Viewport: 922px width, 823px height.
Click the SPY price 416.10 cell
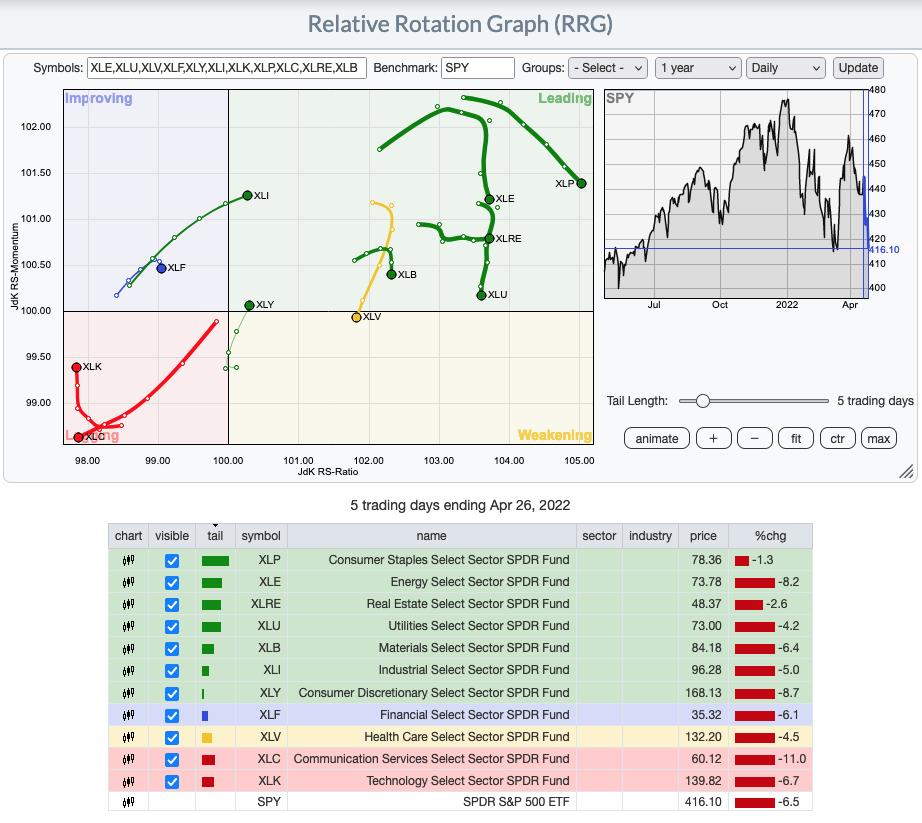coord(703,802)
